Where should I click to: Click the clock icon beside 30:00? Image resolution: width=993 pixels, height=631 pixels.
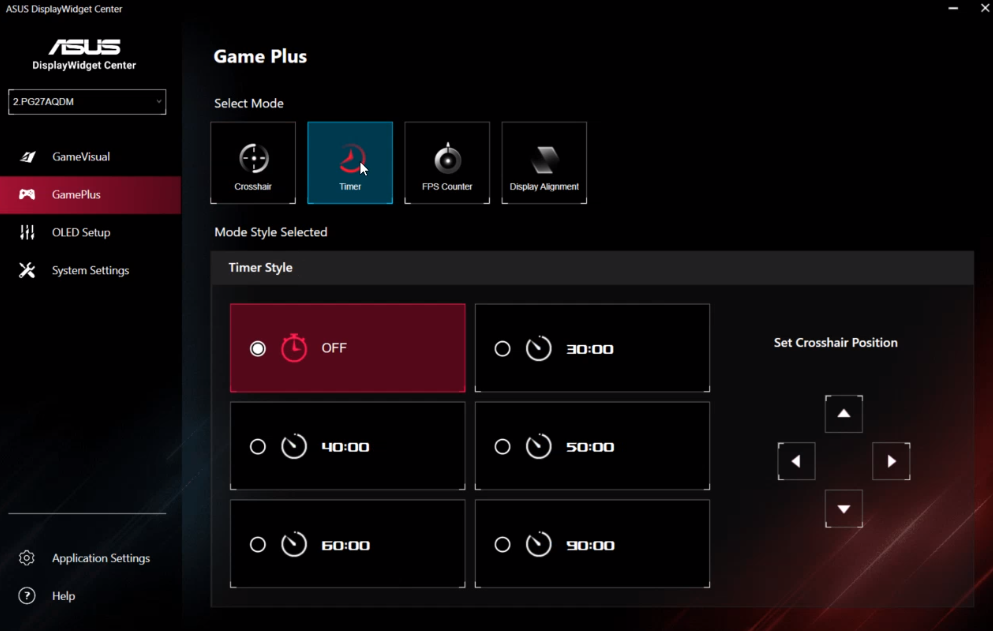point(538,348)
